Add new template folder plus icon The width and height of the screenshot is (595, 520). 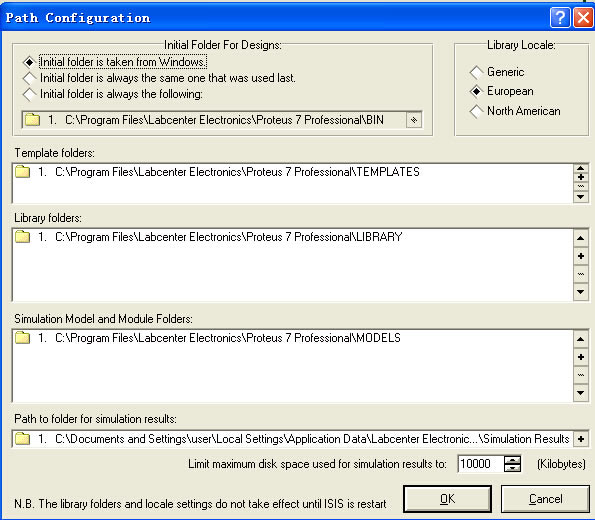(x=581, y=177)
